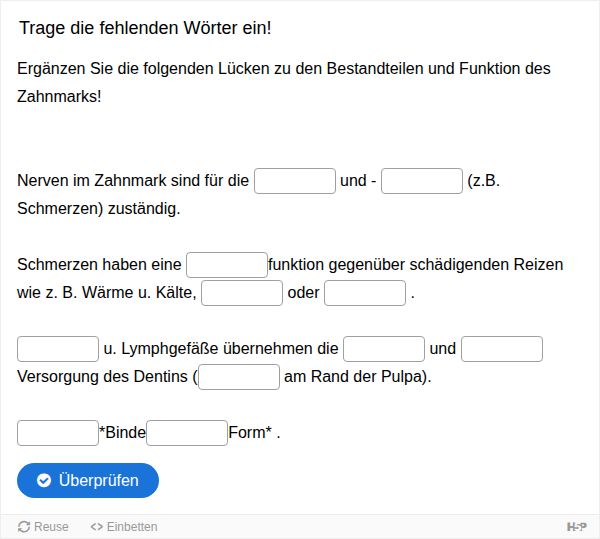Focus the blank after "übernehmen die"
Screen dimensions: 600x539
tap(384, 349)
